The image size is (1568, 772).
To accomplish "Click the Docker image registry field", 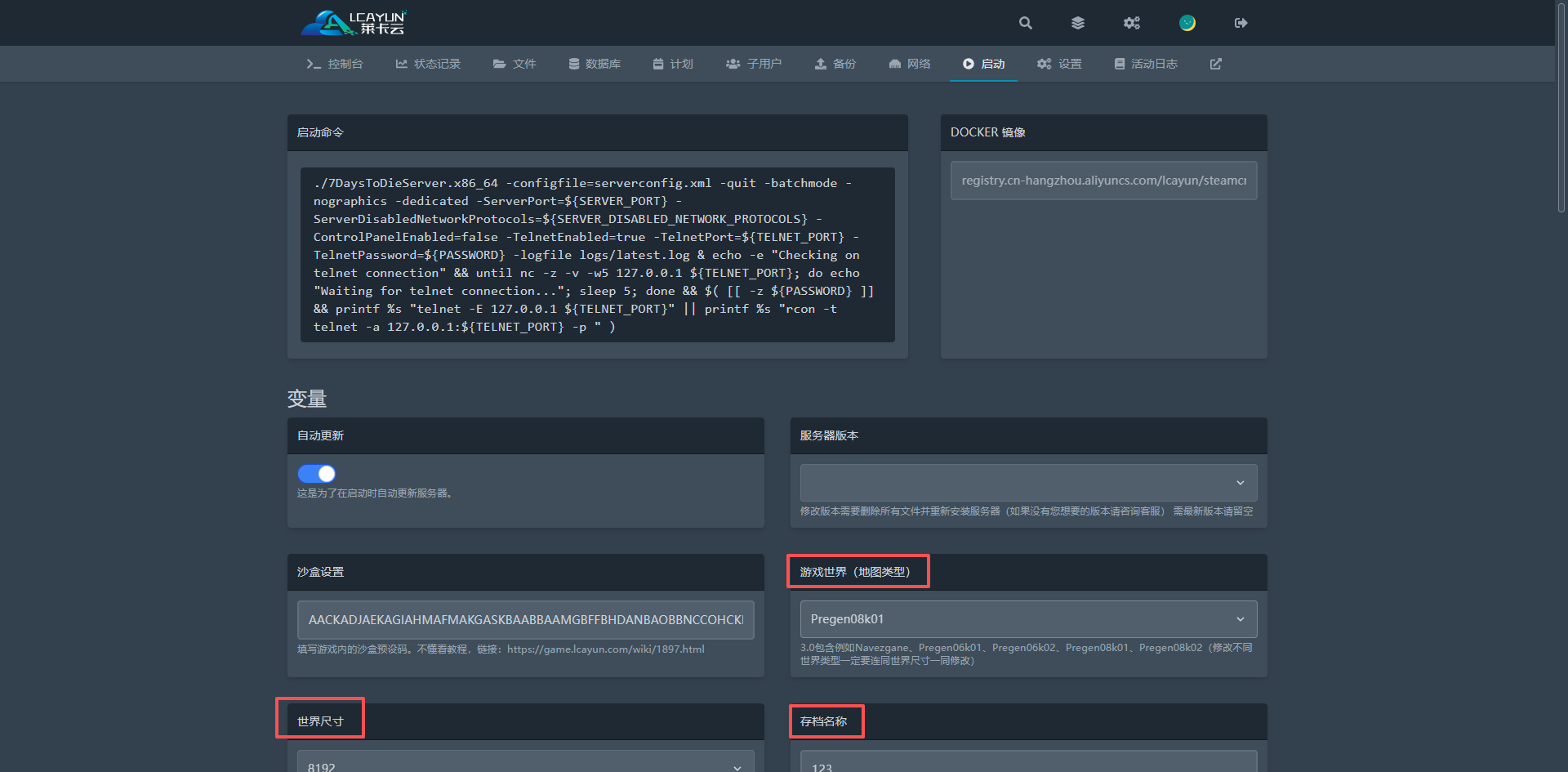I will [x=1104, y=181].
